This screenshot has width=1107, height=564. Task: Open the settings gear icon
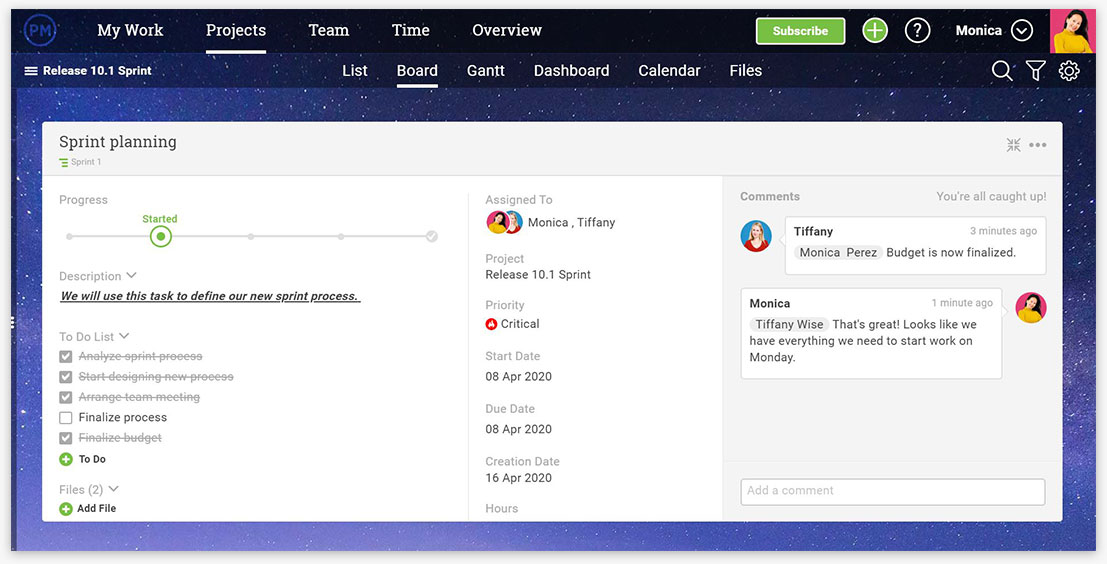[1069, 71]
